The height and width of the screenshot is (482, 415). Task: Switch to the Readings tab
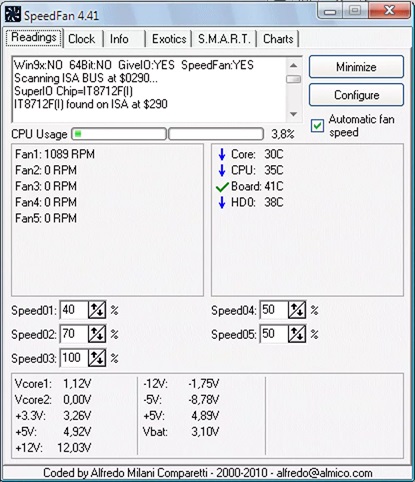[x=34, y=37]
